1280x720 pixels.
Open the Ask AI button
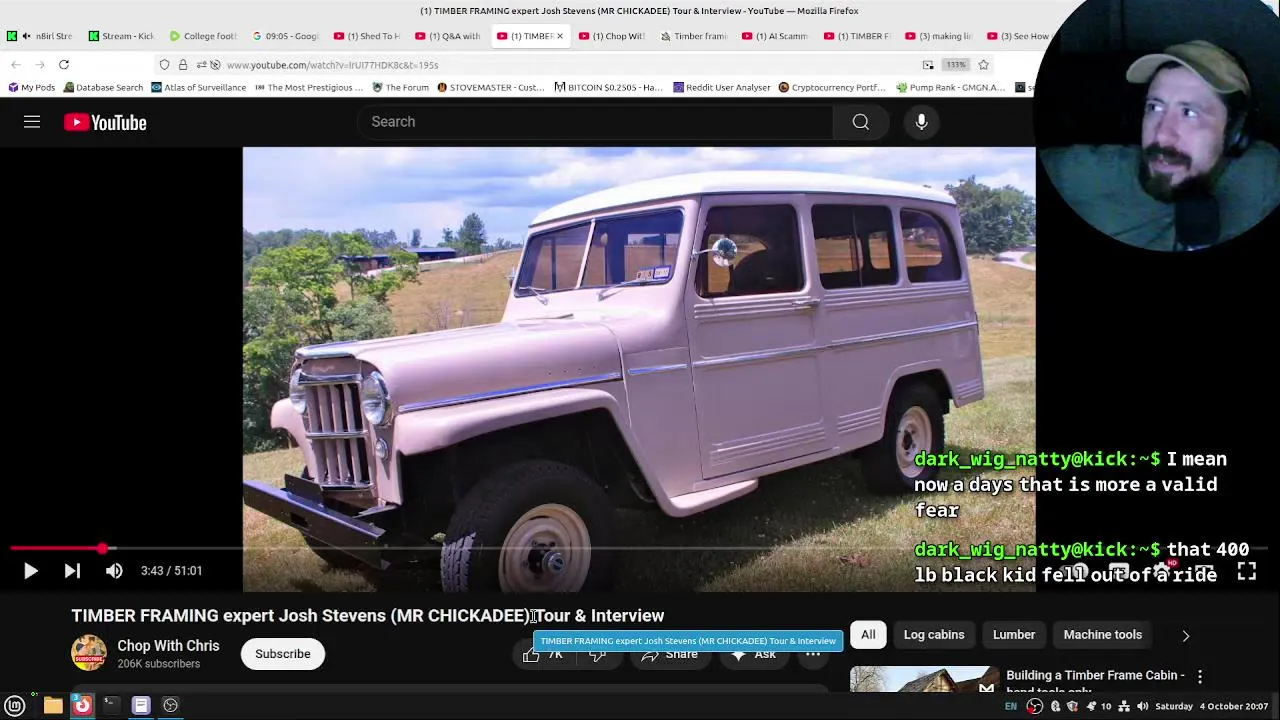point(752,654)
